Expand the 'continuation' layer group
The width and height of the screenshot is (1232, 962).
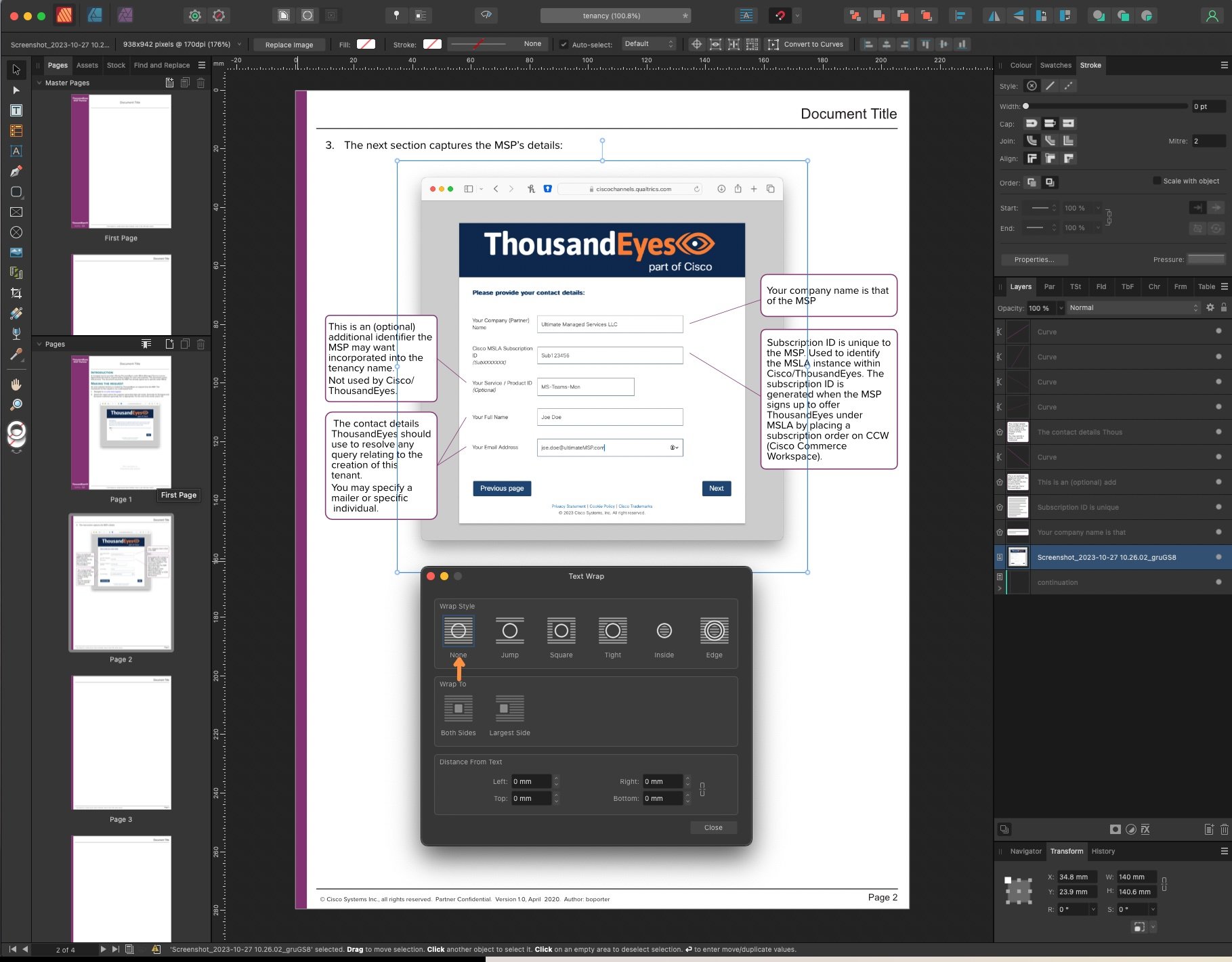coord(1000,588)
